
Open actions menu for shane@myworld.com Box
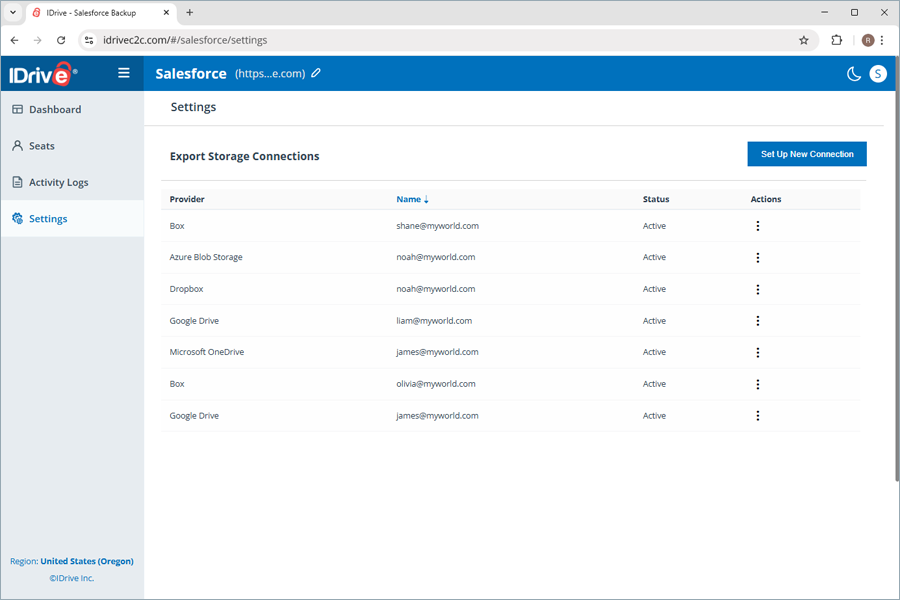point(758,226)
